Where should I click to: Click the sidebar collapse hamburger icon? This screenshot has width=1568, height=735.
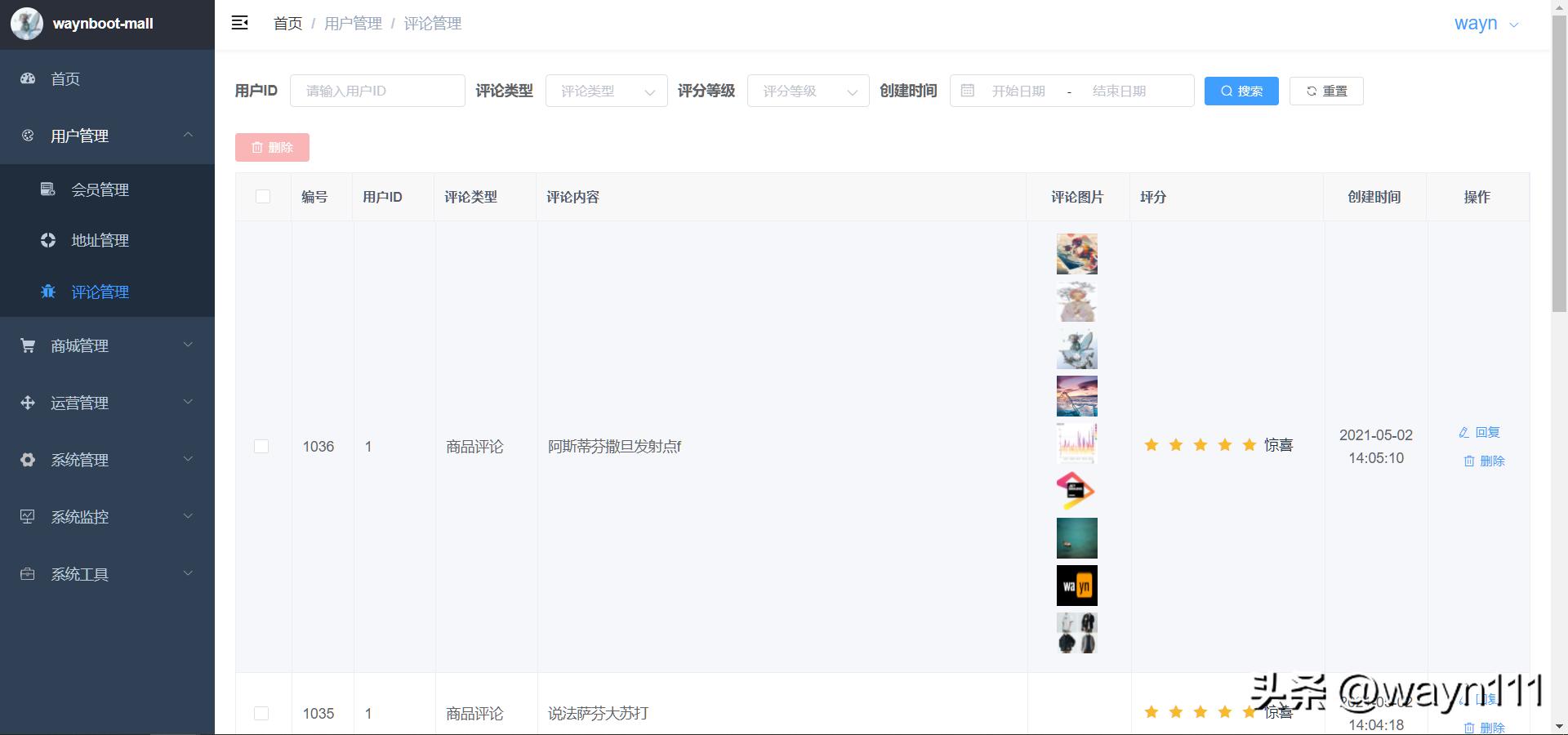tap(240, 22)
